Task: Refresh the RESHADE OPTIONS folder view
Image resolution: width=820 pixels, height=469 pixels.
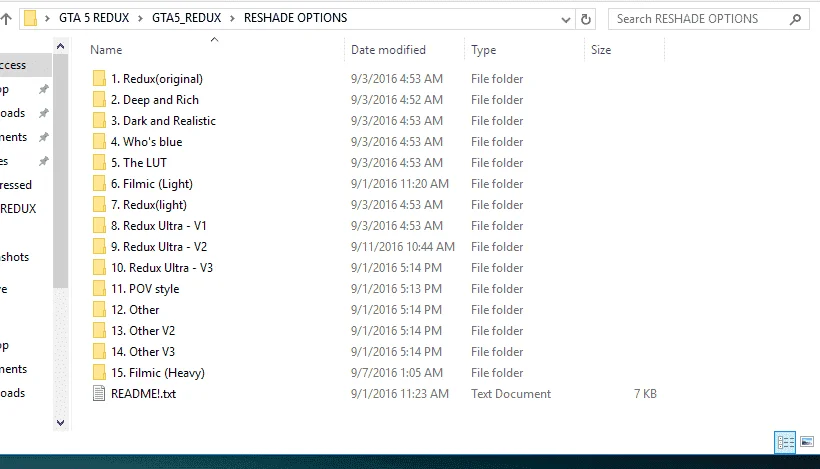Action: click(x=586, y=19)
